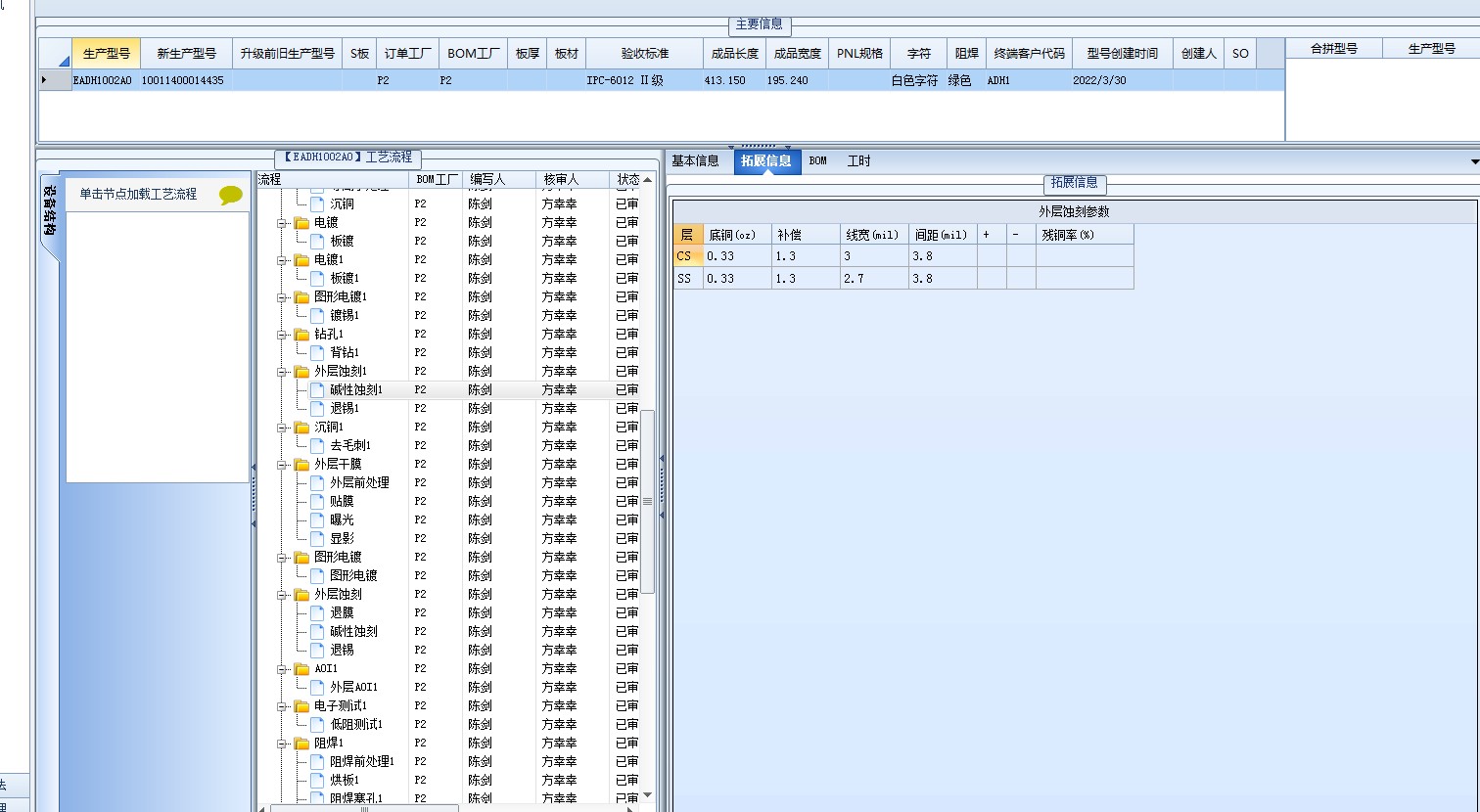Collapse the 外层蚀刻1 tree node
1480x812 pixels.
point(282,372)
